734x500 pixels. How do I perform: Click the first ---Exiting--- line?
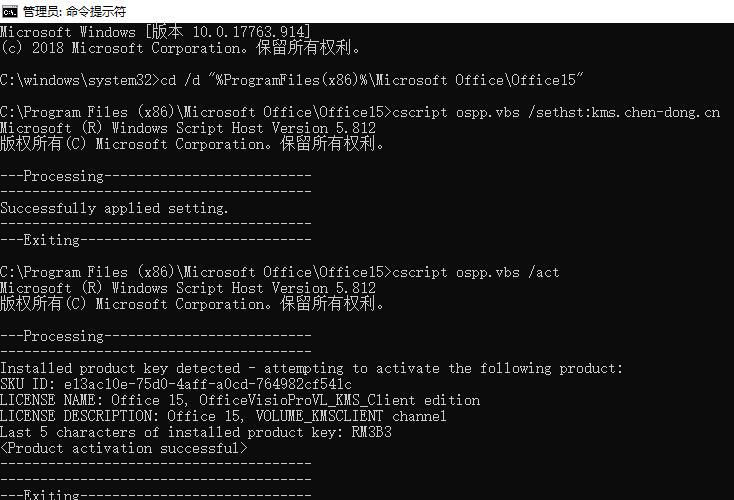(x=156, y=240)
